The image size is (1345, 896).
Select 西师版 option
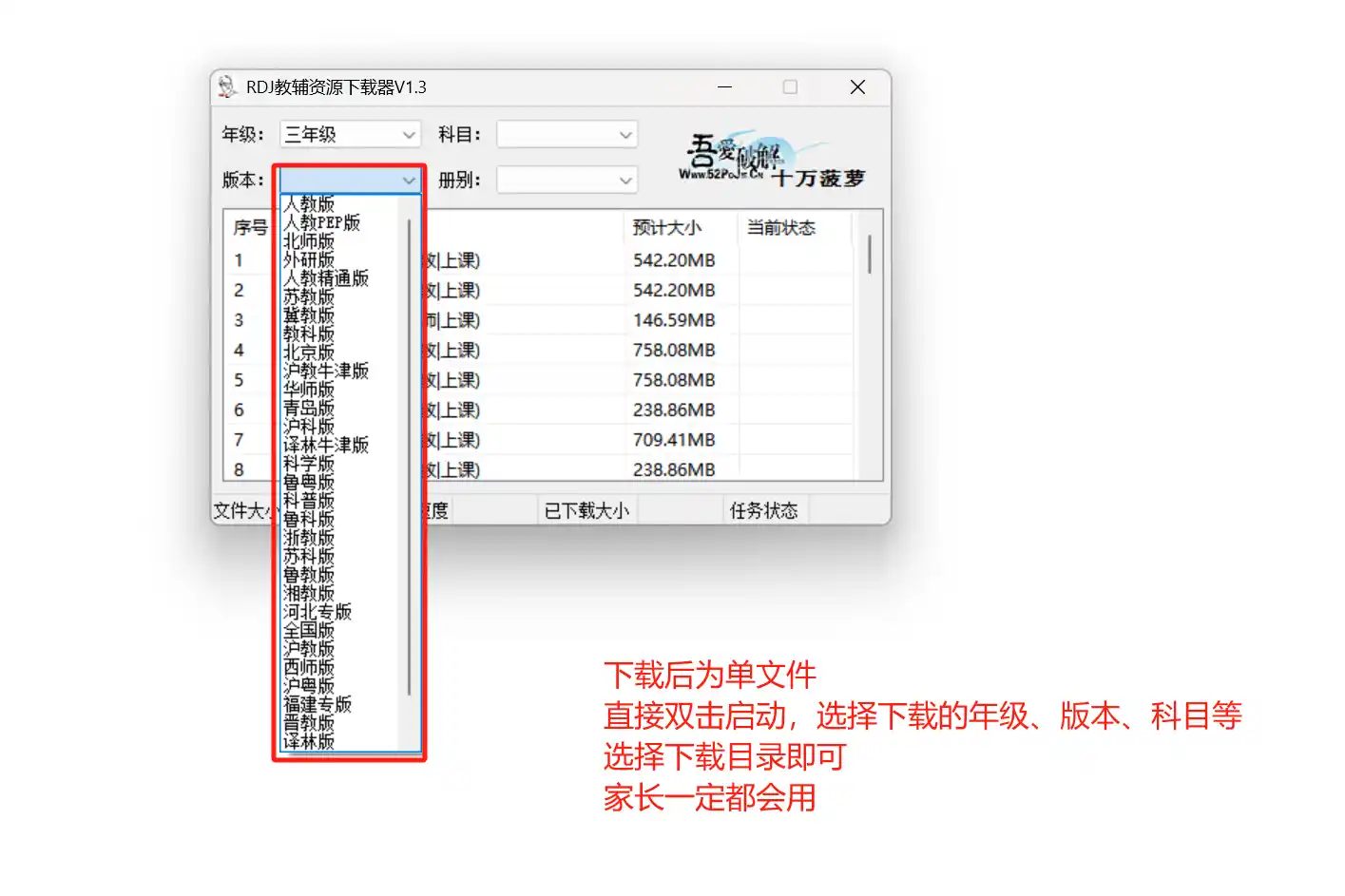pos(309,667)
